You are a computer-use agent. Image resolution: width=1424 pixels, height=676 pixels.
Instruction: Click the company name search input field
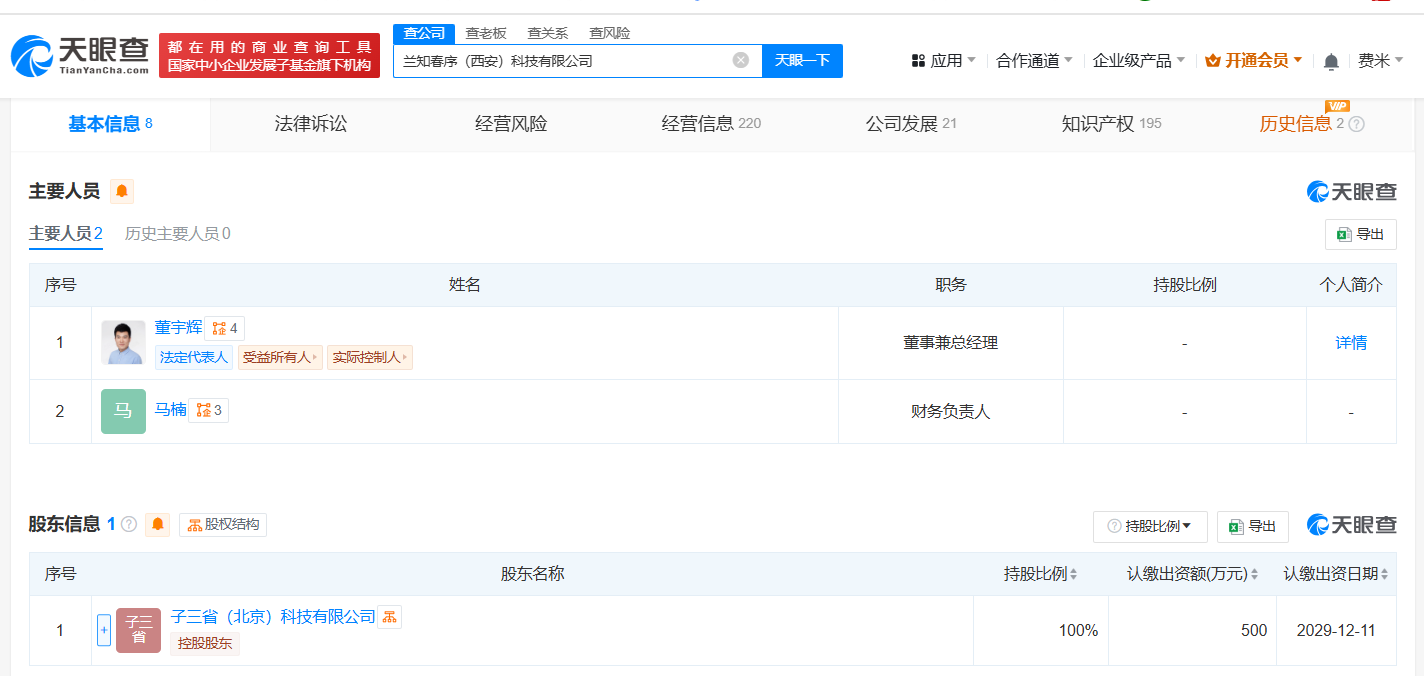tap(560, 60)
